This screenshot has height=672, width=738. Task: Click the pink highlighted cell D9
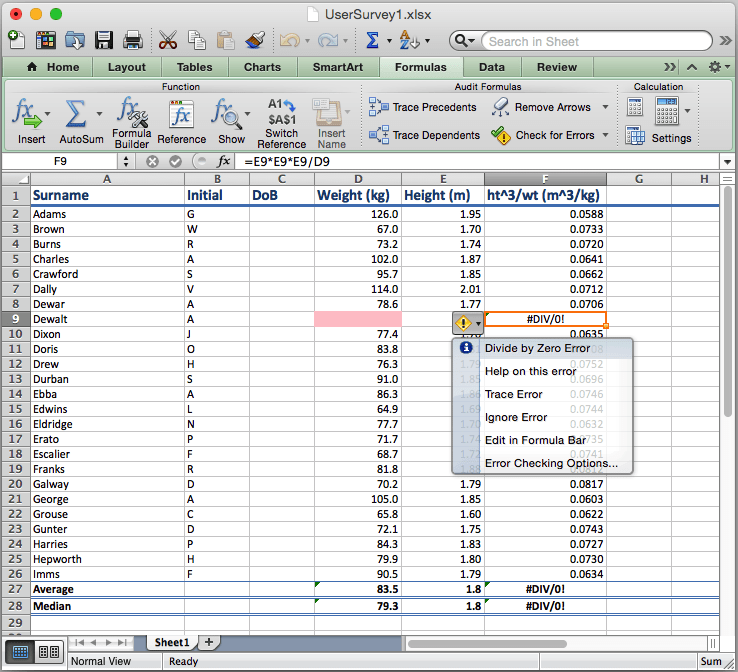pos(357,319)
